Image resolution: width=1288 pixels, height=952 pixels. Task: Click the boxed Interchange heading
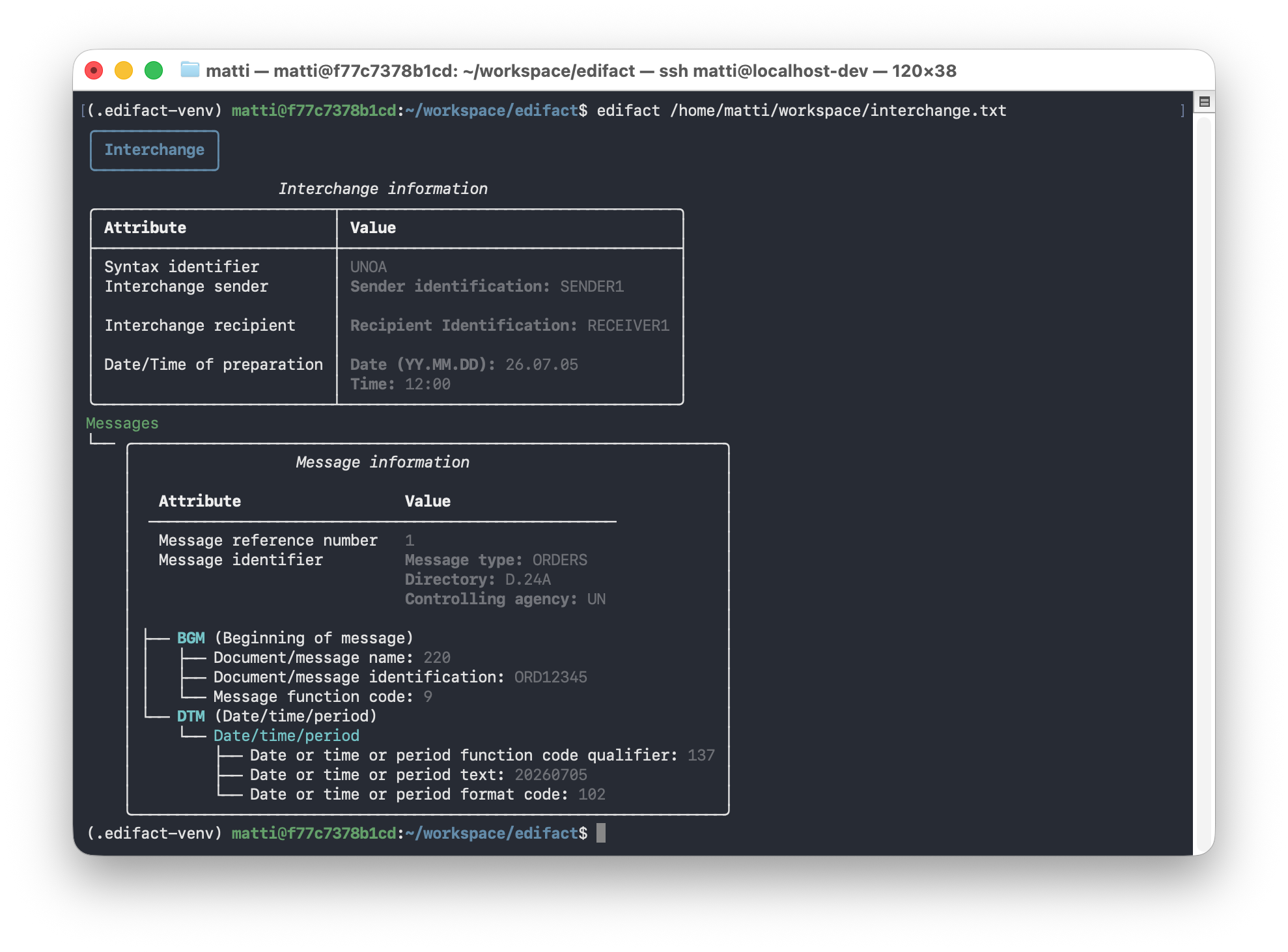(x=154, y=150)
